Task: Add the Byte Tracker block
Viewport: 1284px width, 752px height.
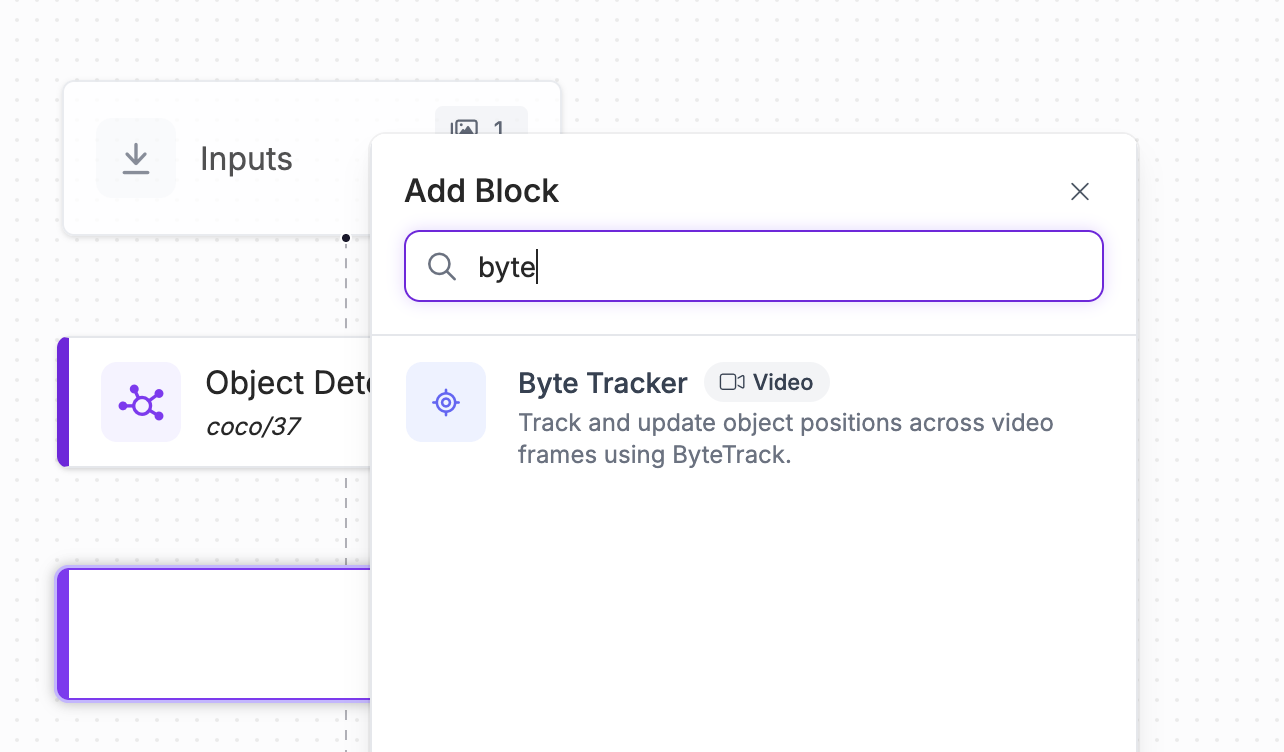Action: pos(602,383)
